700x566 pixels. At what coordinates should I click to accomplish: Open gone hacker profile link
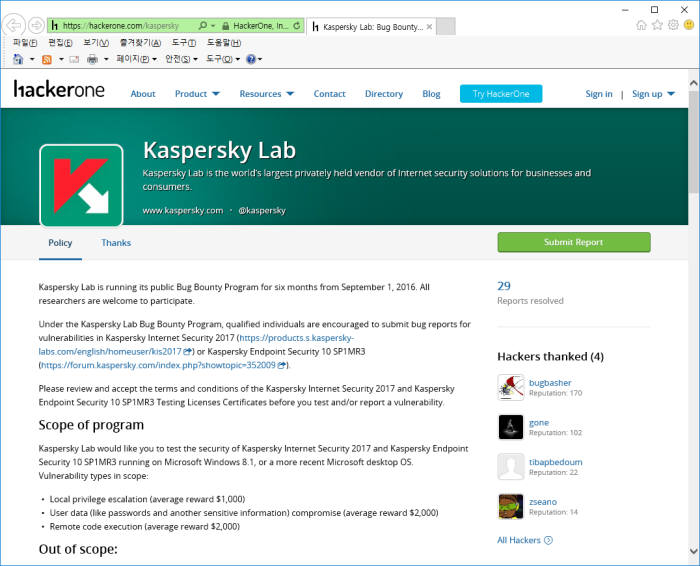(x=539, y=422)
